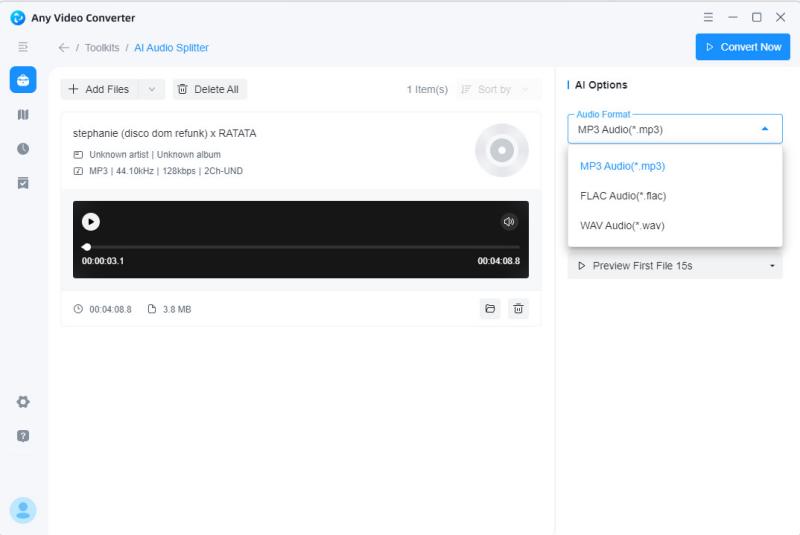Open the Toolkits sidebar icon
The width and height of the screenshot is (800, 535).
pos(23,80)
